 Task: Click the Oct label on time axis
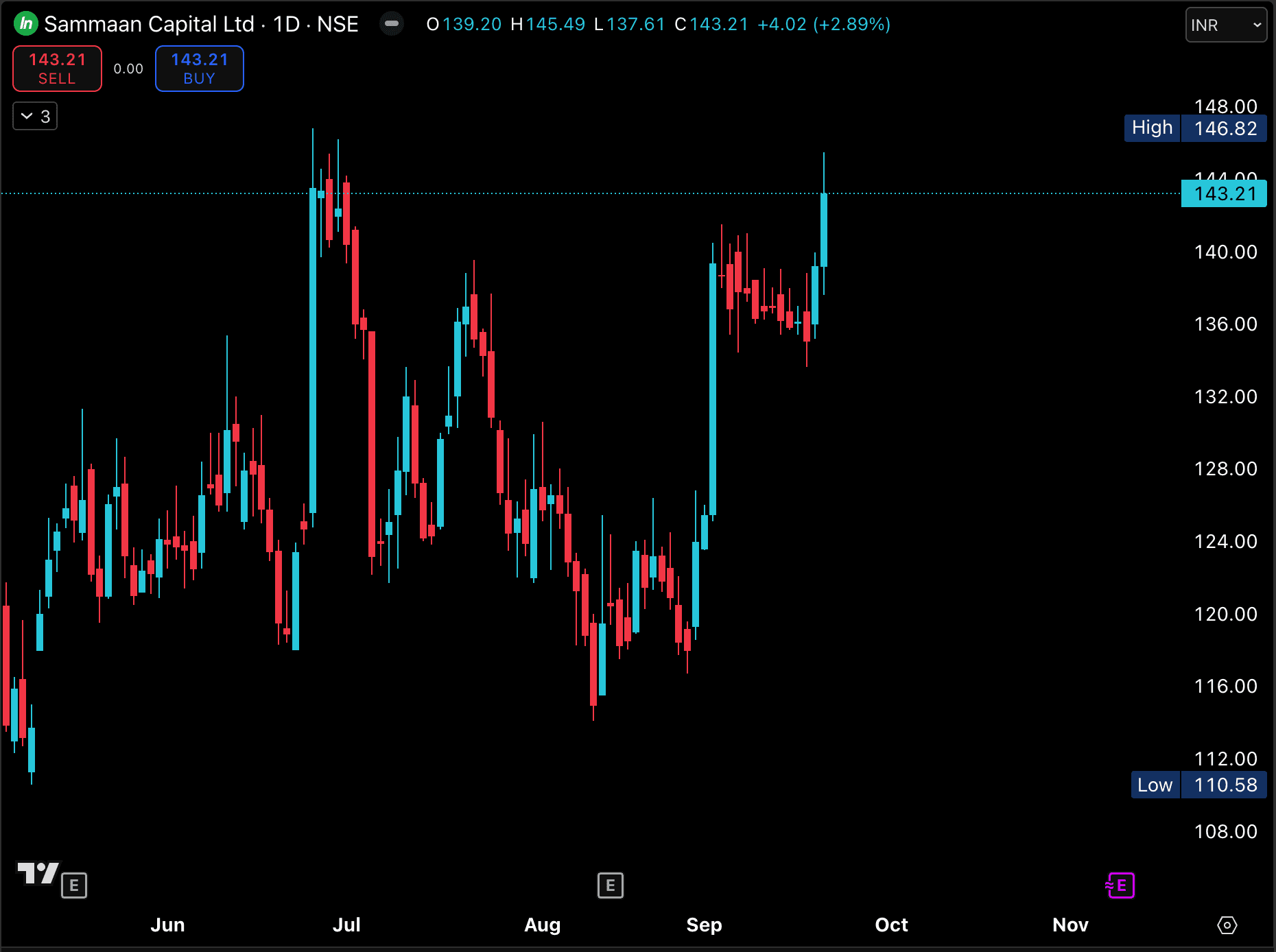coord(891,925)
